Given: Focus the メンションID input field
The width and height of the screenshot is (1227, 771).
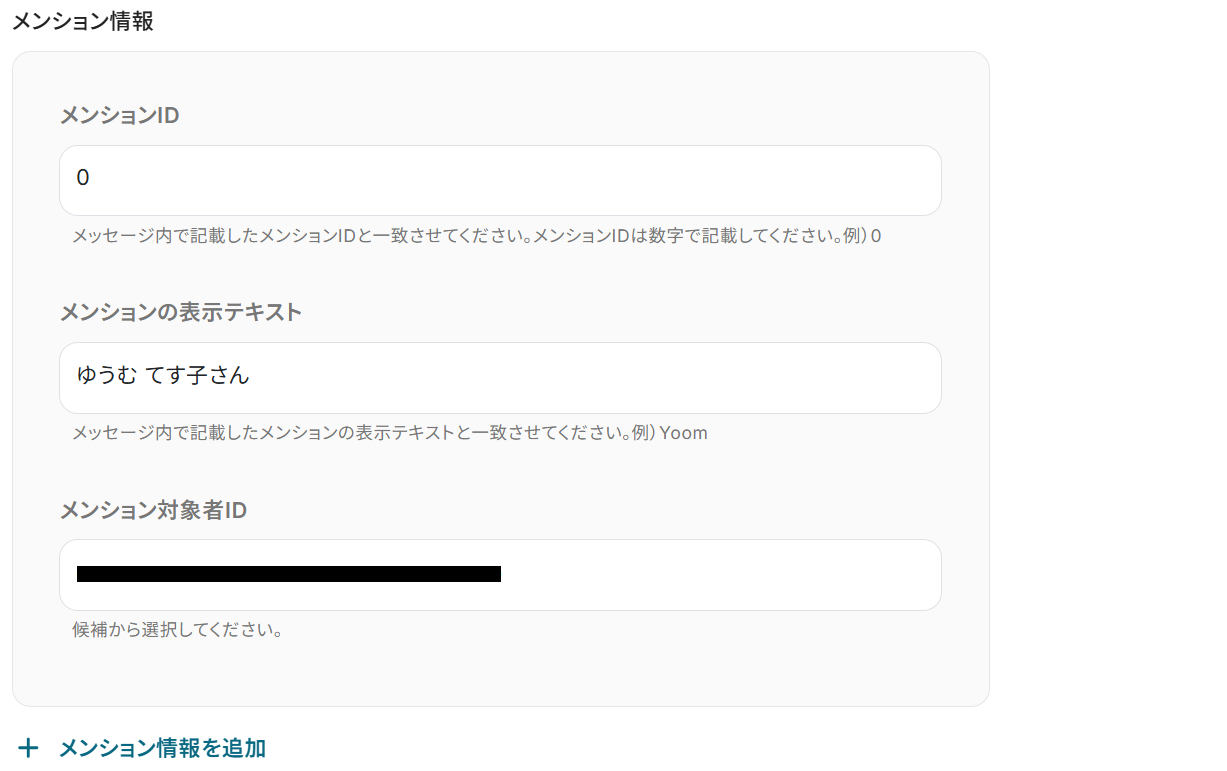Looking at the screenshot, I should (x=500, y=180).
